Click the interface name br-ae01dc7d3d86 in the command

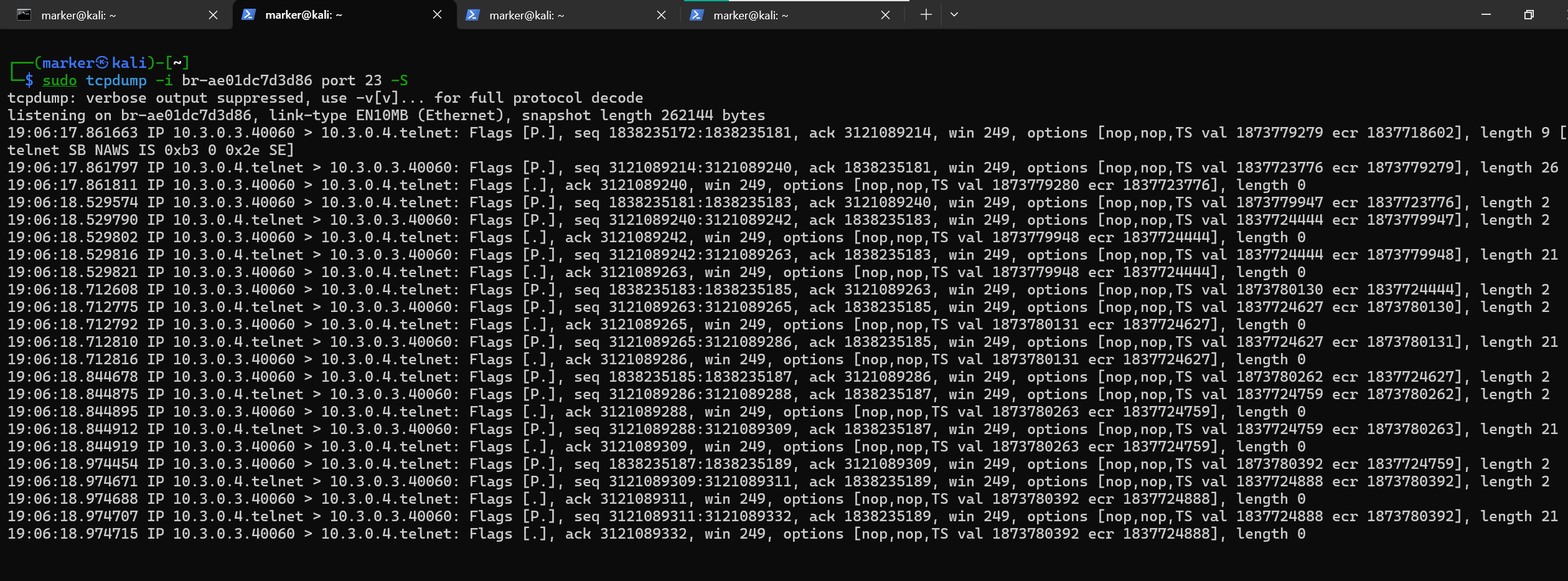pyautogui.click(x=246, y=80)
